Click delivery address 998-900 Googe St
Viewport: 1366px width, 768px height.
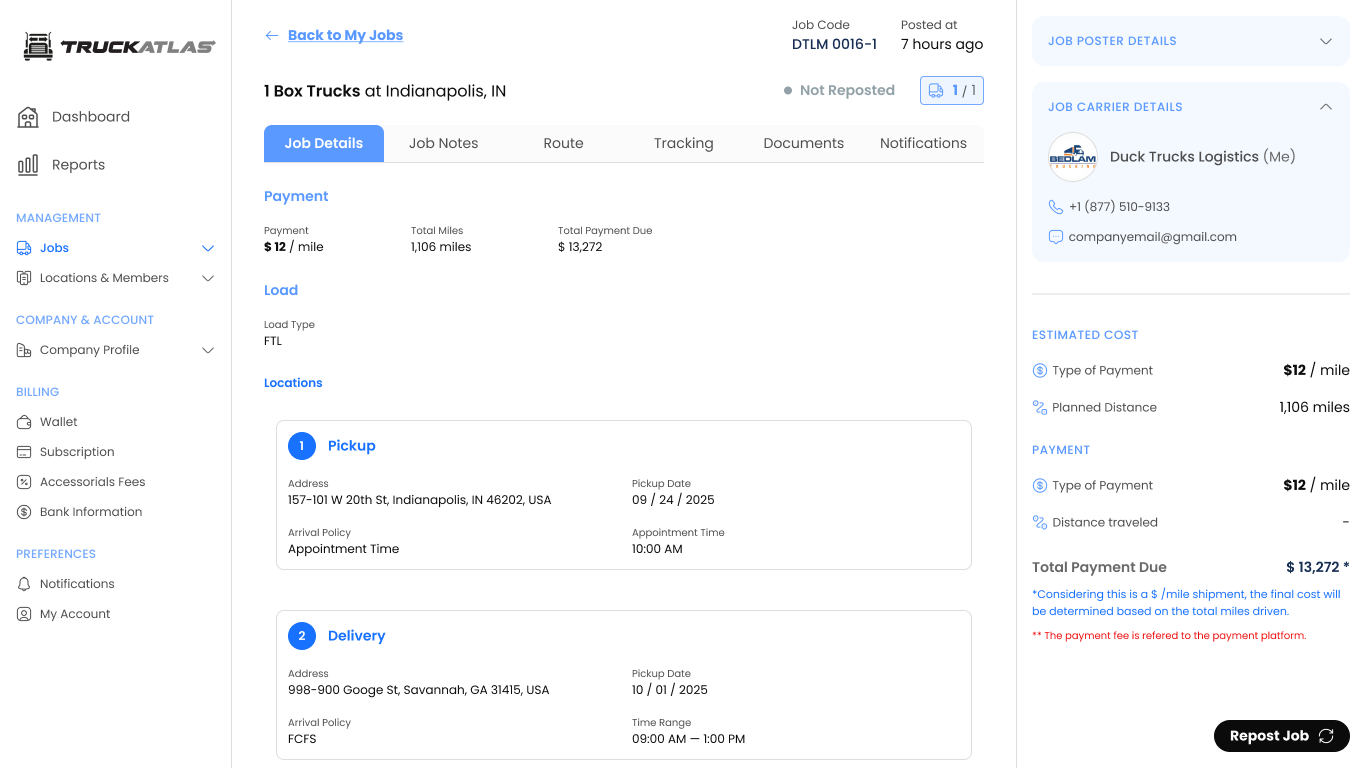click(x=419, y=690)
